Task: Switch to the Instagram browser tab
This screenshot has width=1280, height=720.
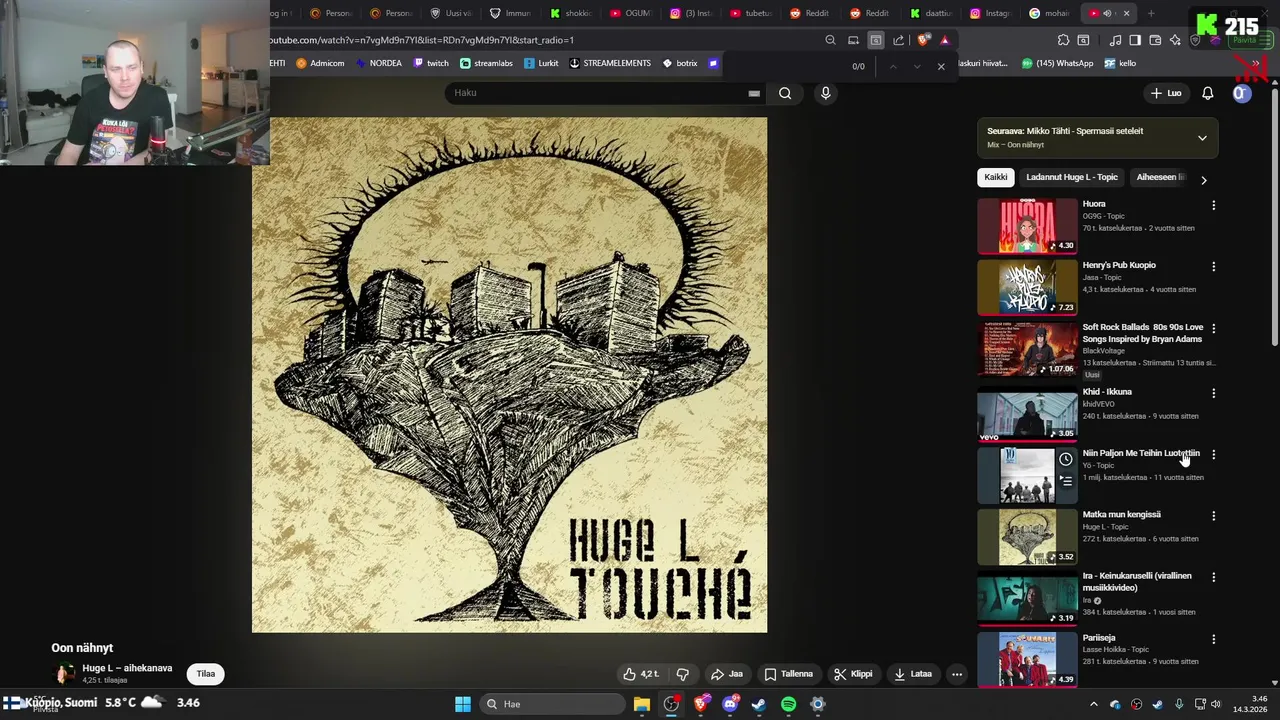Action: point(990,13)
